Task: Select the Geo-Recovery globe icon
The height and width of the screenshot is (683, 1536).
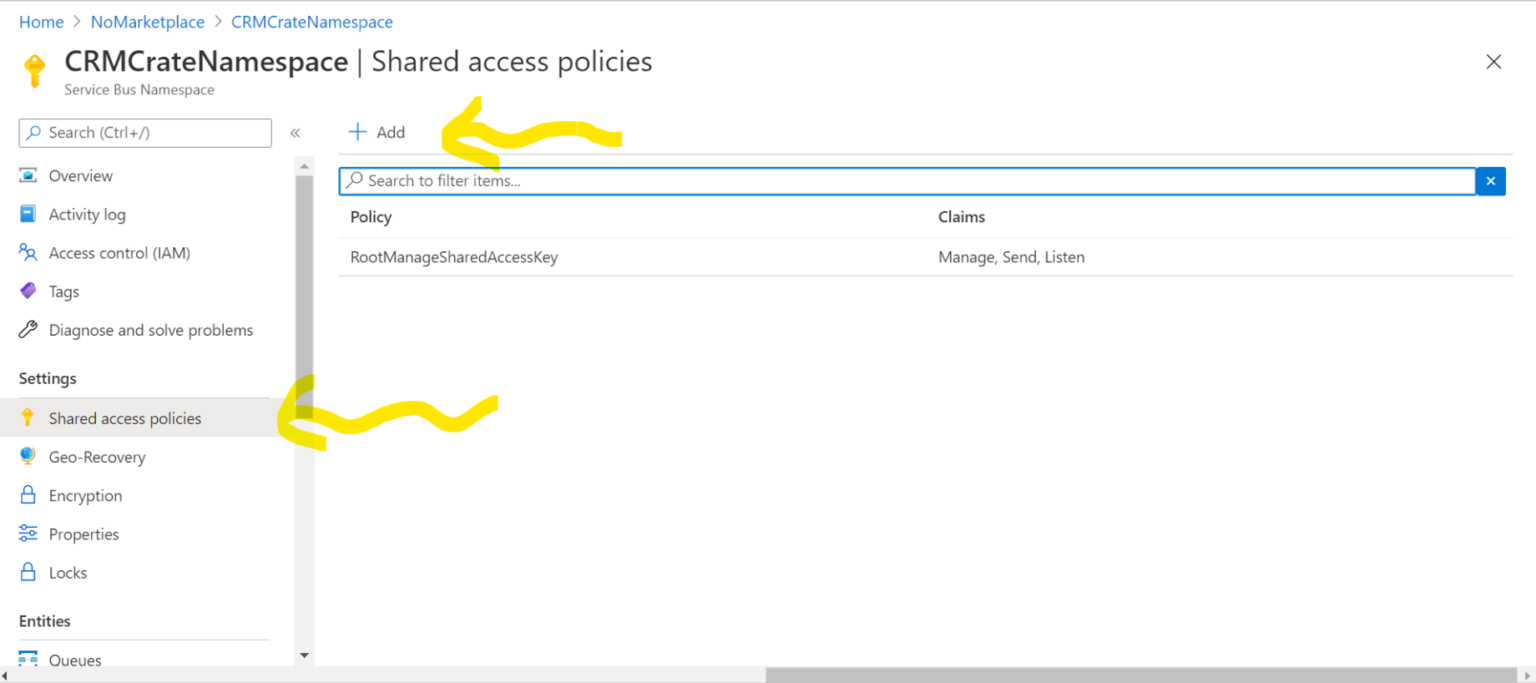Action: coord(30,456)
